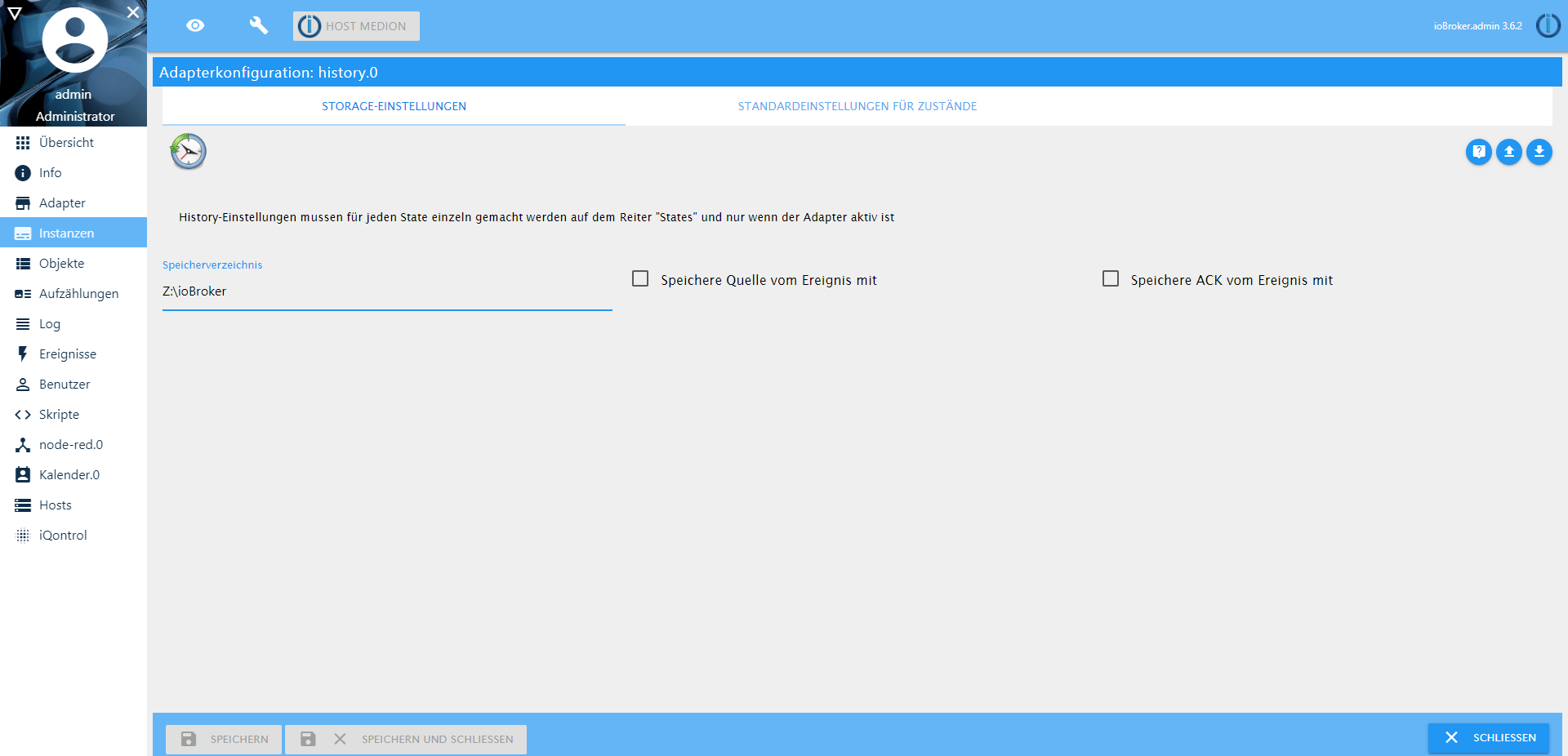This screenshot has height=756, width=1568.
Task: Upload configuration using the upload icon
Action: click(x=1508, y=152)
